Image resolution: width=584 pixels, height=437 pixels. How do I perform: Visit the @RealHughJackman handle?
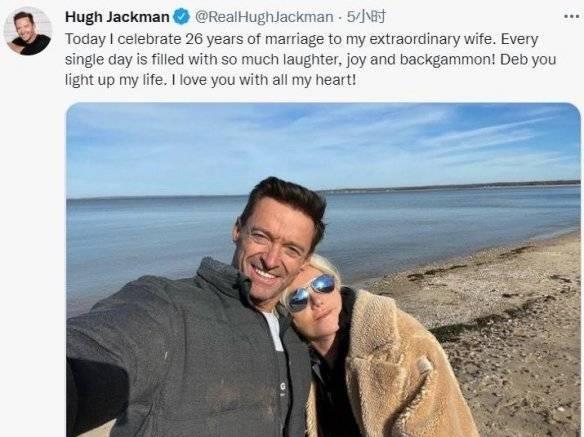(264, 17)
